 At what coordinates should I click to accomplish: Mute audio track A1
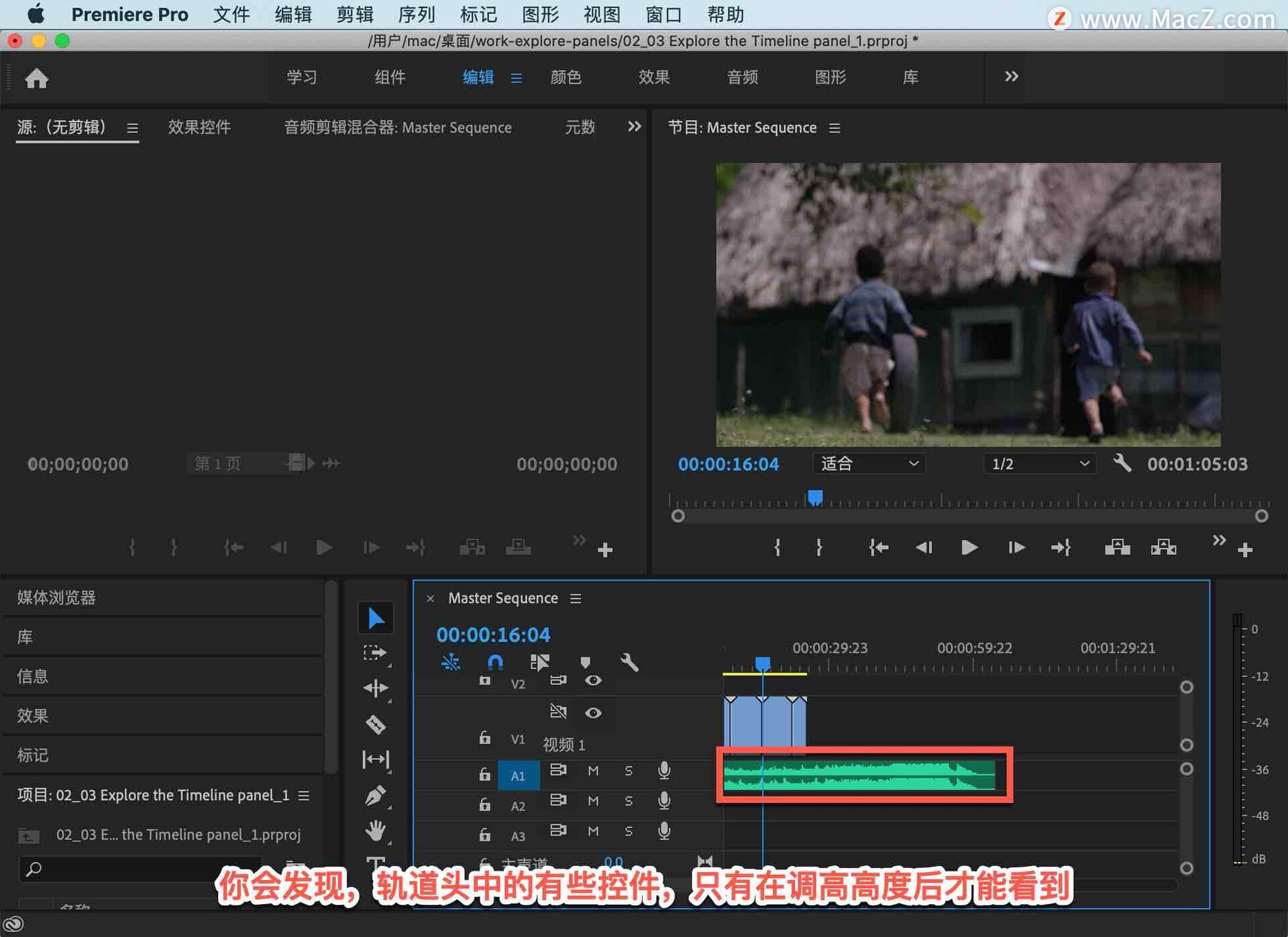click(593, 771)
